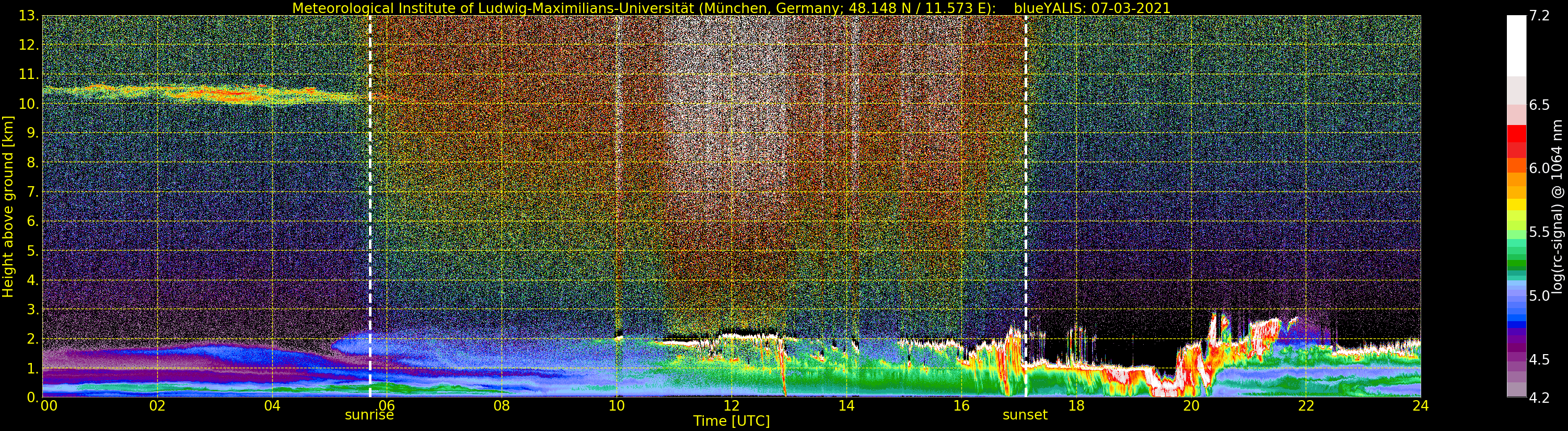Click the dashed sunrise line in the plot
Viewport: 1568px width, 431px height.
pos(369,207)
